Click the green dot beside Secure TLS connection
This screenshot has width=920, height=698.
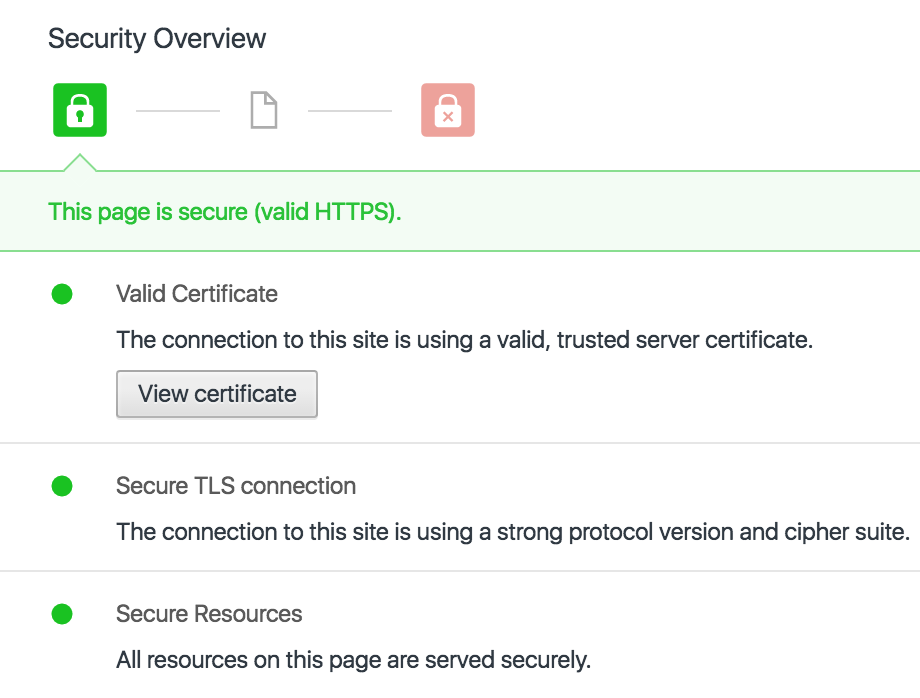pyautogui.click(x=62, y=486)
